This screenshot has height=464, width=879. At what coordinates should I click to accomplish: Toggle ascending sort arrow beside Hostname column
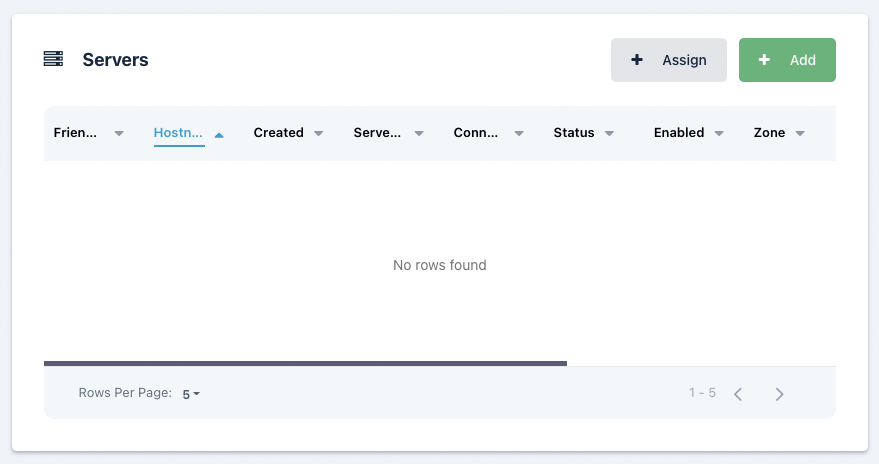(219, 133)
